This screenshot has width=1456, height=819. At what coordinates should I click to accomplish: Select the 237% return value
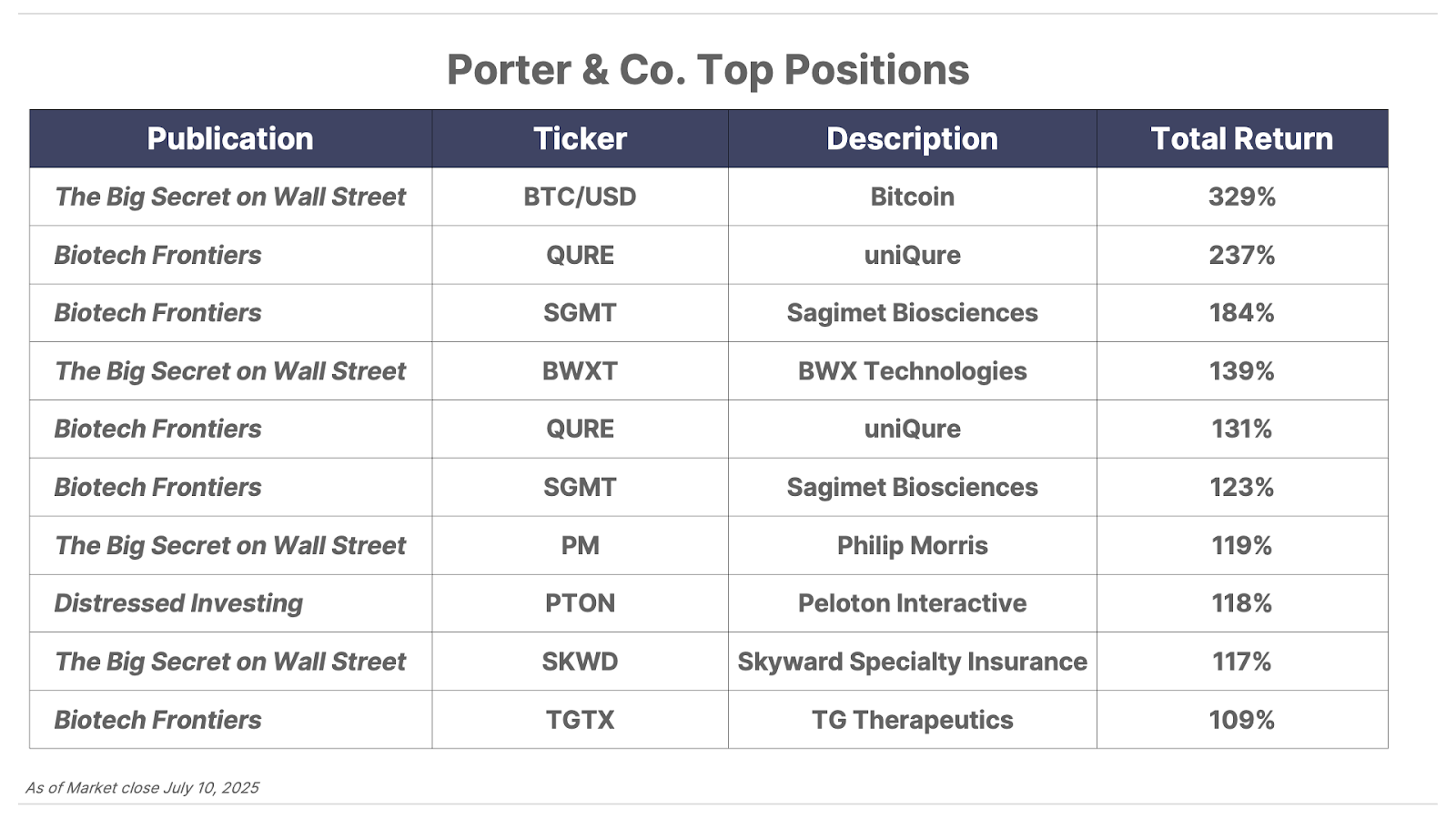(1242, 255)
